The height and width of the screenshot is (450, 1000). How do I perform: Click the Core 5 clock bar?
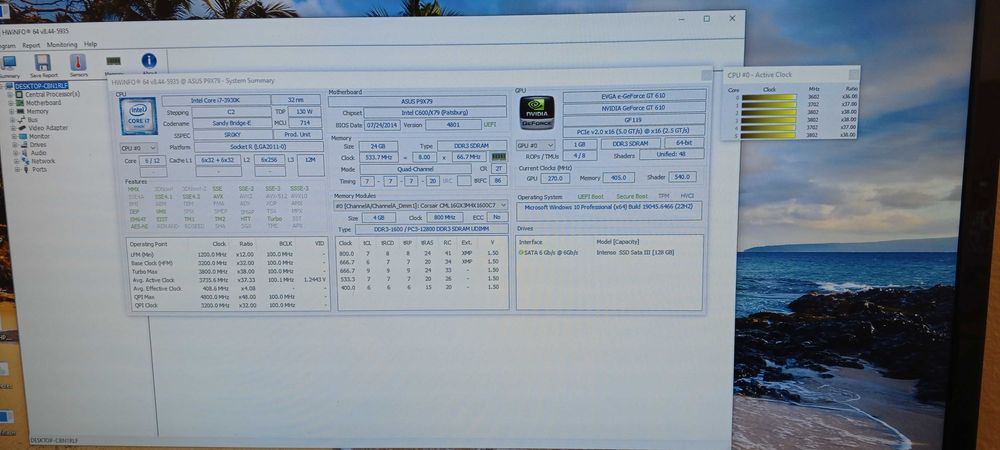point(768,135)
